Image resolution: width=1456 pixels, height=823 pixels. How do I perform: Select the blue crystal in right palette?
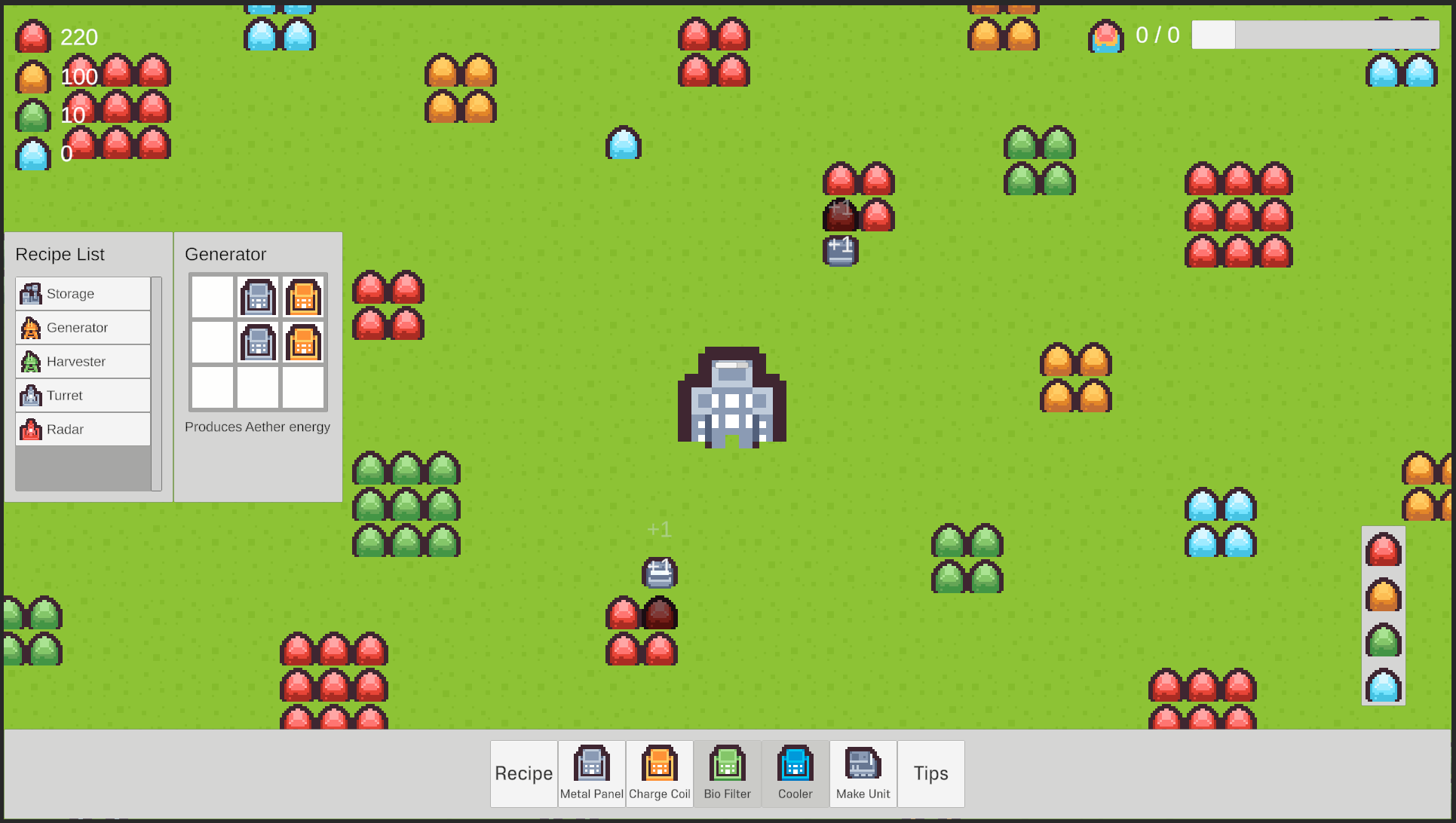click(1383, 685)
